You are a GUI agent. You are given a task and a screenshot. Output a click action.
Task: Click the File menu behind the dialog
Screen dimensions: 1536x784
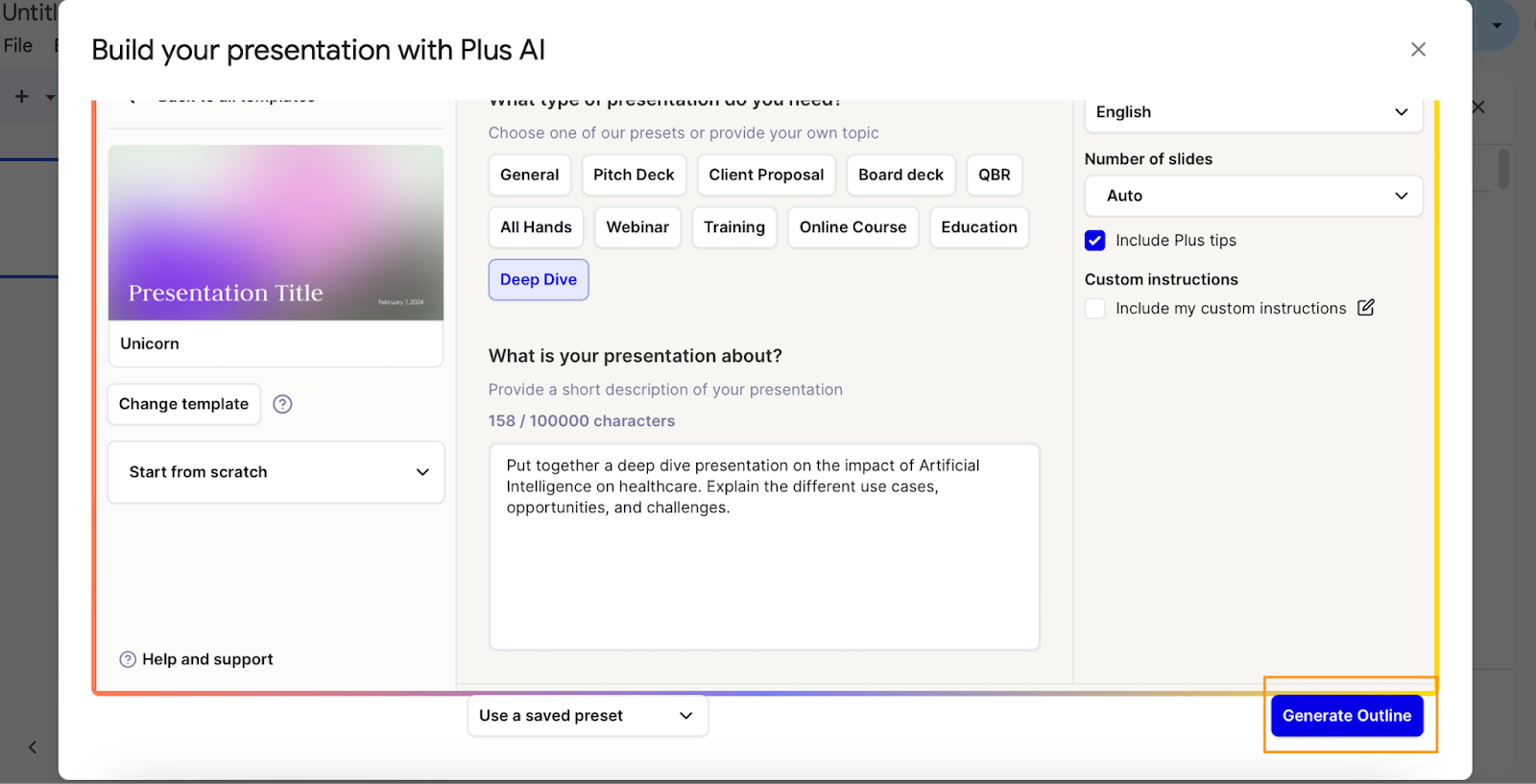tap(18, 45)
